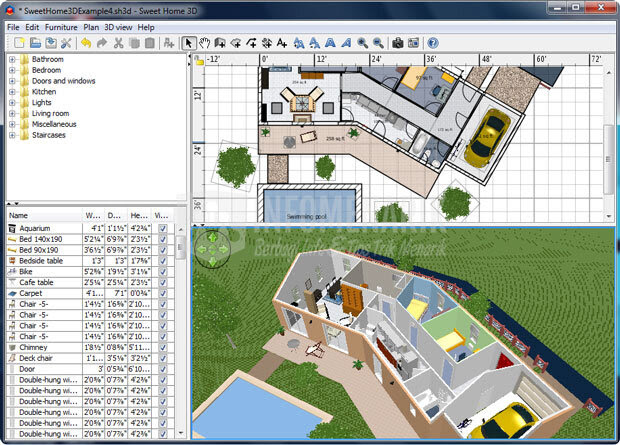Uncheck visibility for Bed 90x190

(163, 250)
